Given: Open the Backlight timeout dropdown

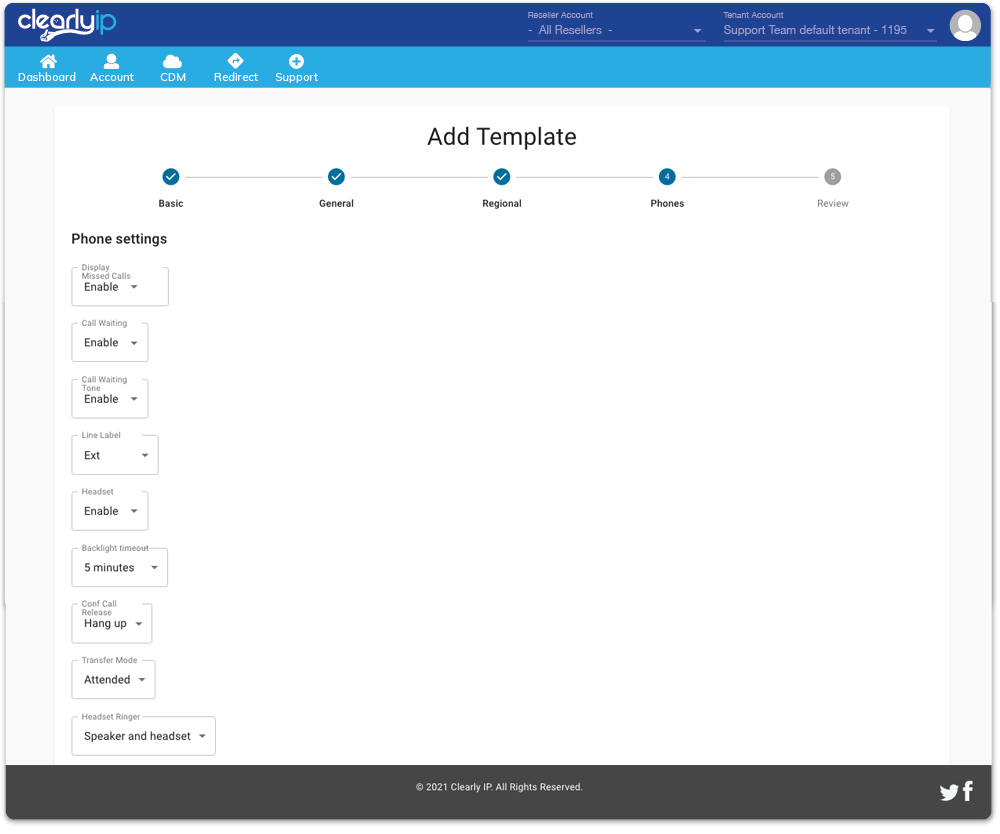Looking at the screenshot, I should click(120, 568).
